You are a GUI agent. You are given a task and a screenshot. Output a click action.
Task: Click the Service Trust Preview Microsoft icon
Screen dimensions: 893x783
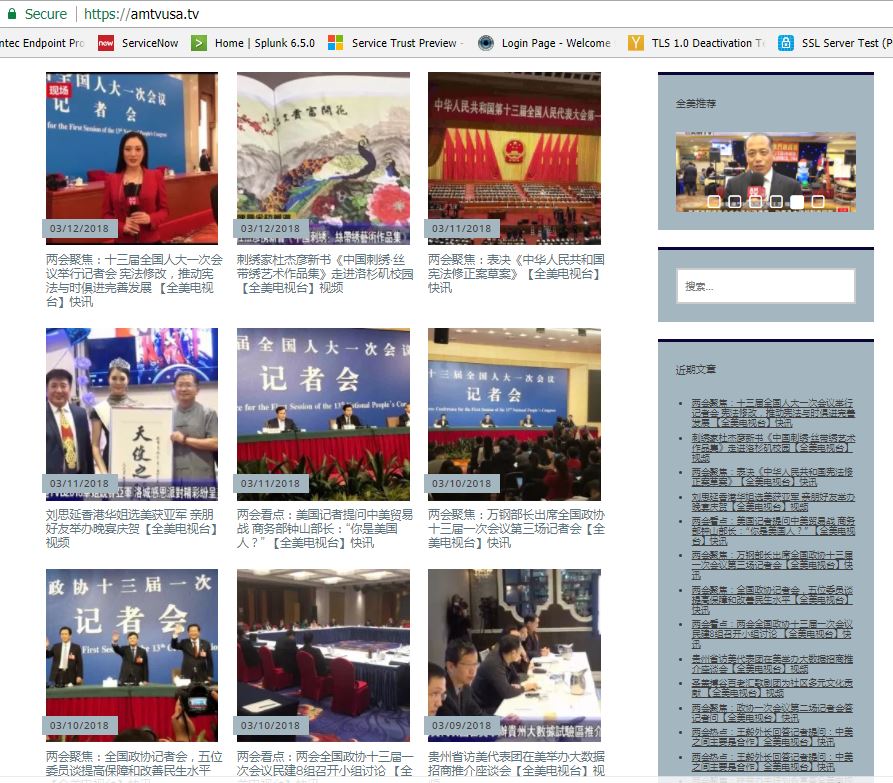pos(336,43)
